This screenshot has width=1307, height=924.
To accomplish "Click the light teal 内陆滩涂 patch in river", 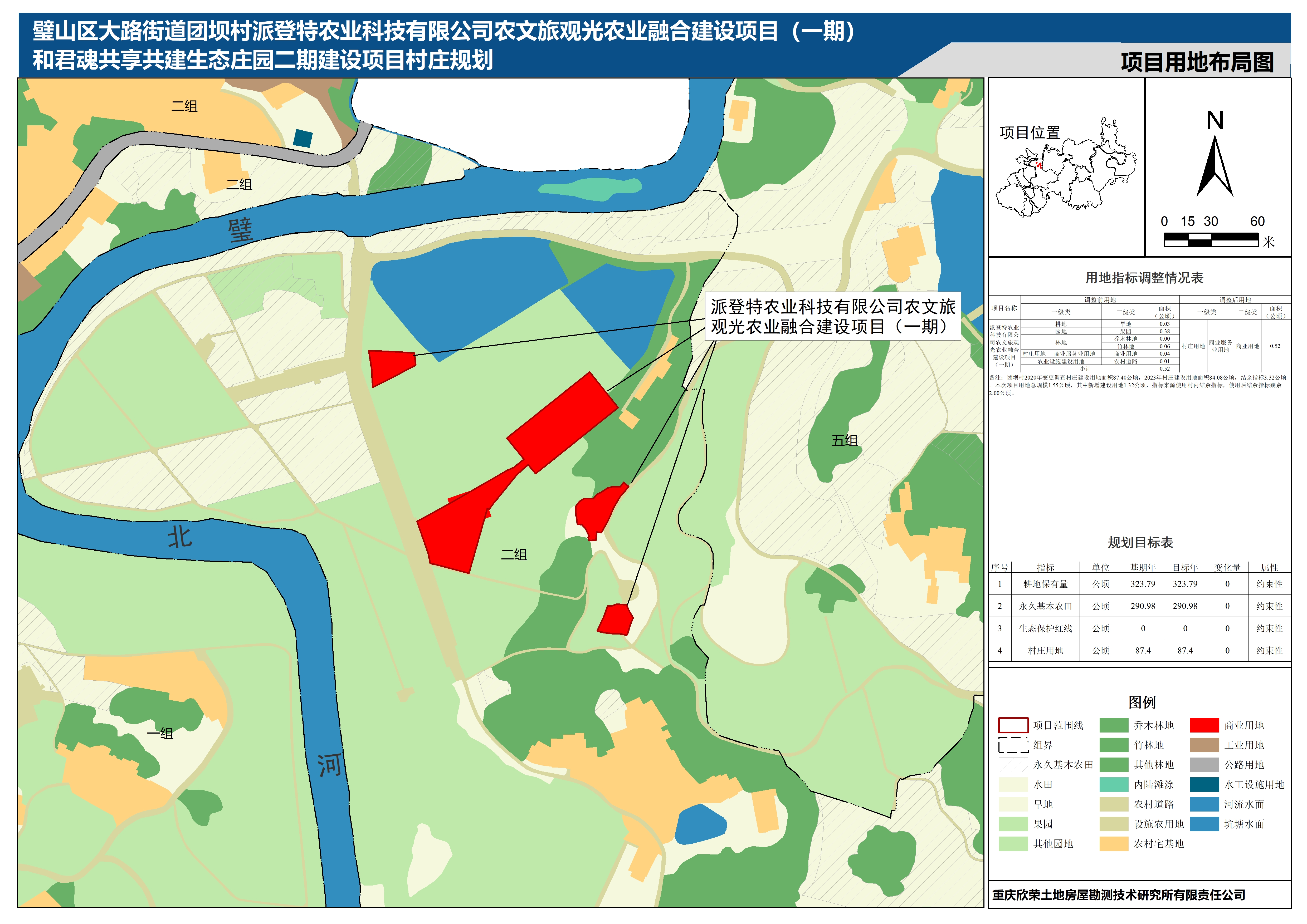I will point(590,189).
